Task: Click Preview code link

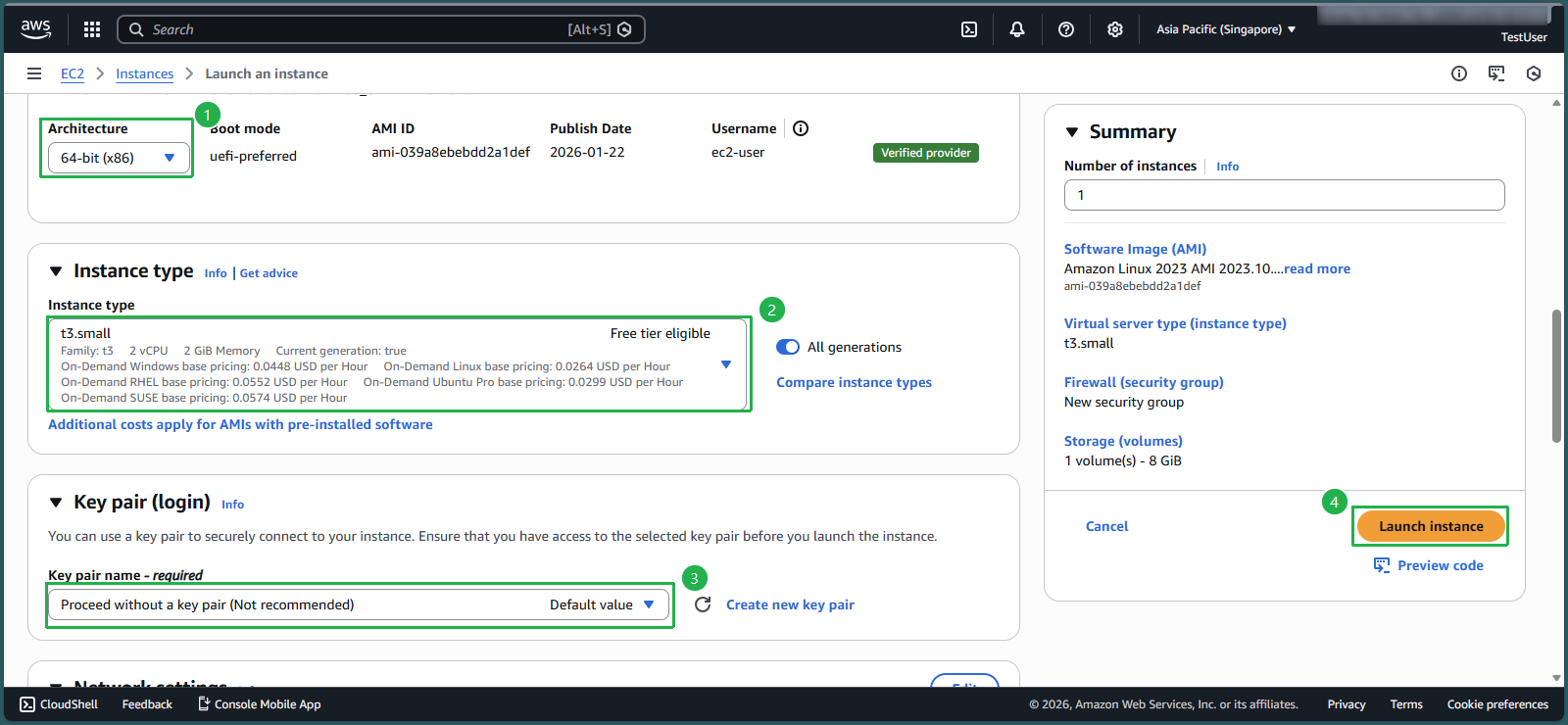Action: click(1440, 565)
